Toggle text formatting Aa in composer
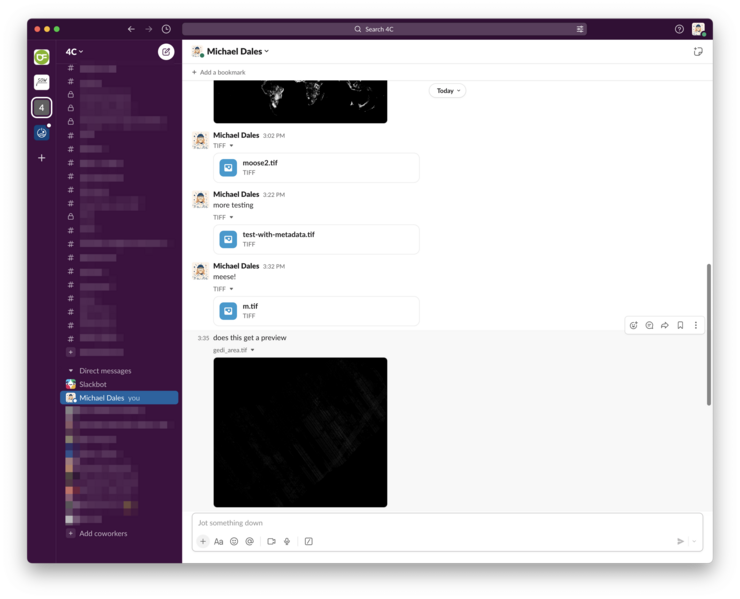740x599 pixels. click(x=219, y=541)
